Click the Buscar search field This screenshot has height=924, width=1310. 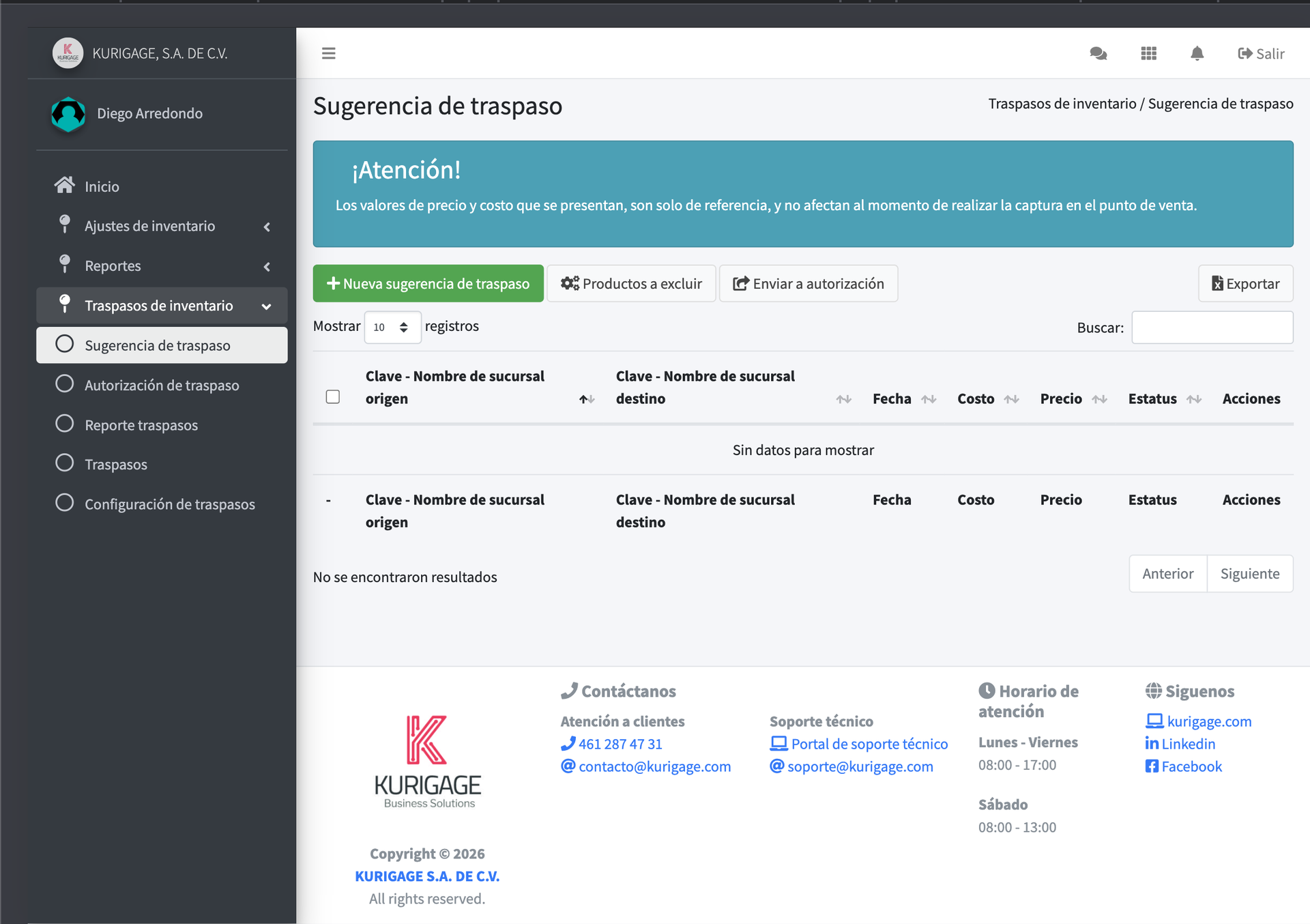[1212, 328]
